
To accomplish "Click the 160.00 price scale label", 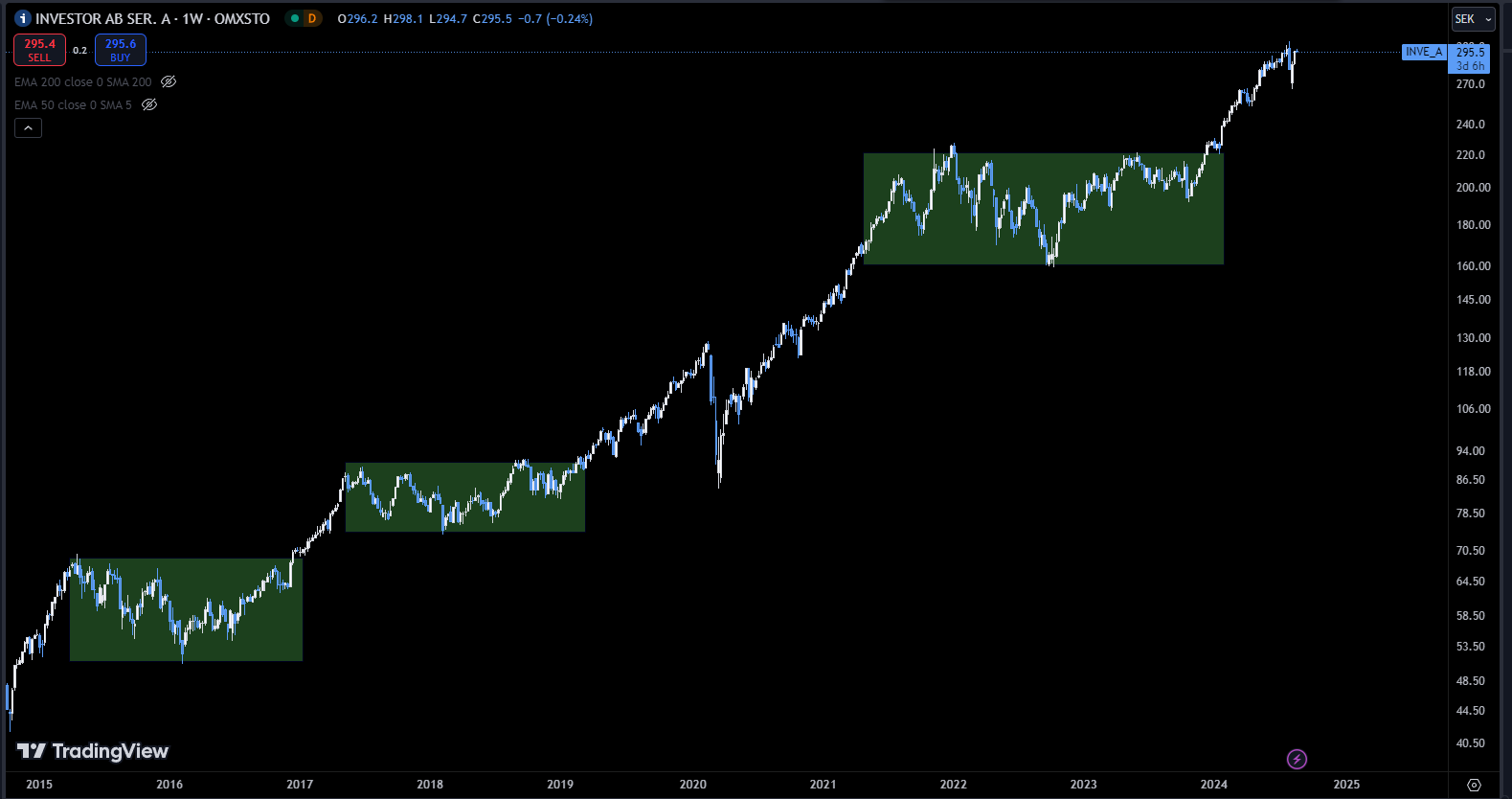I will coord(1474,266).
